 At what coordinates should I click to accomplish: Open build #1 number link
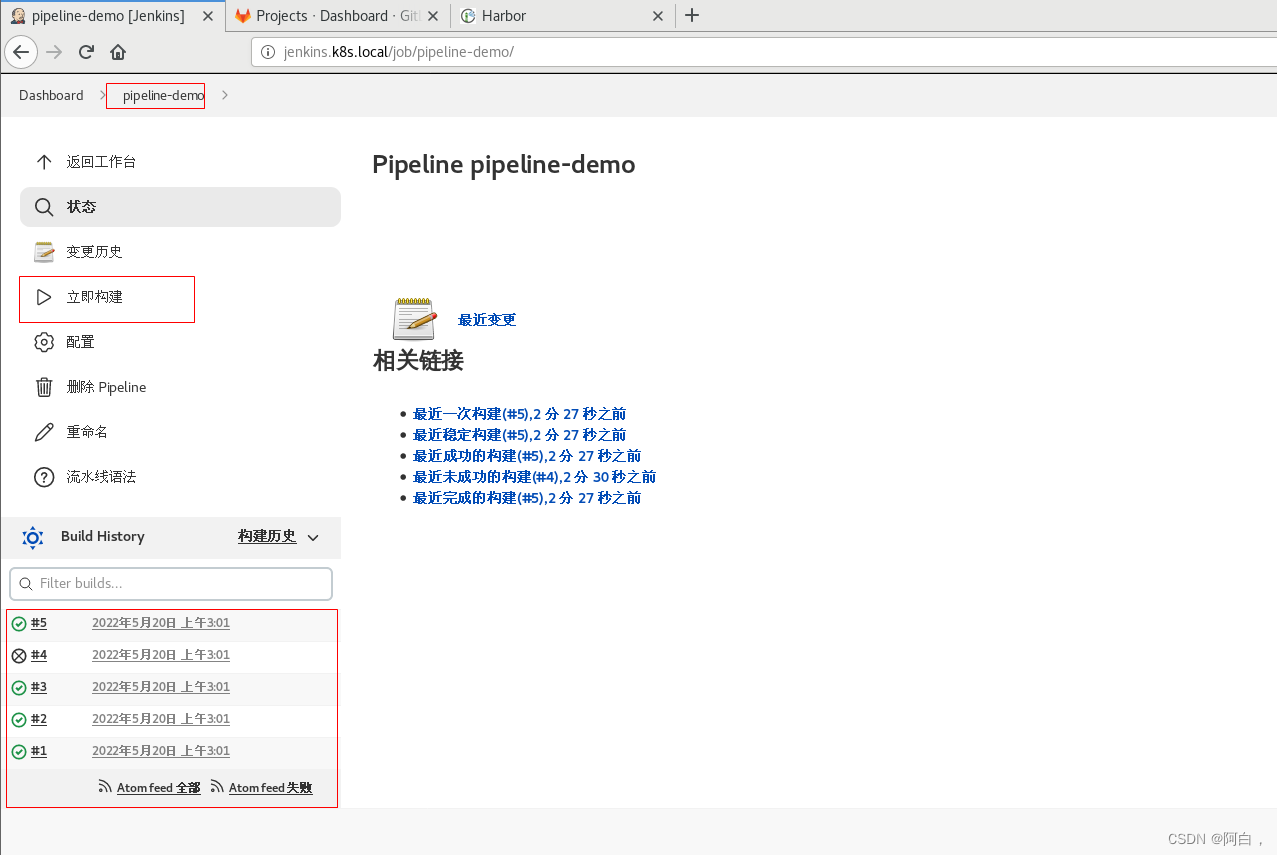coord(39,751)
